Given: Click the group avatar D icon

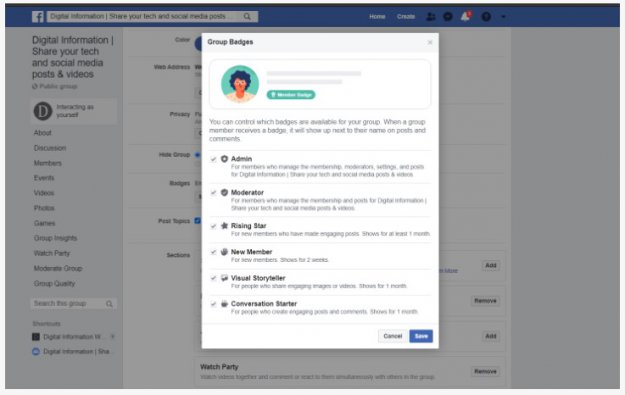Looking at the screenshot, I should pos(43,111).
